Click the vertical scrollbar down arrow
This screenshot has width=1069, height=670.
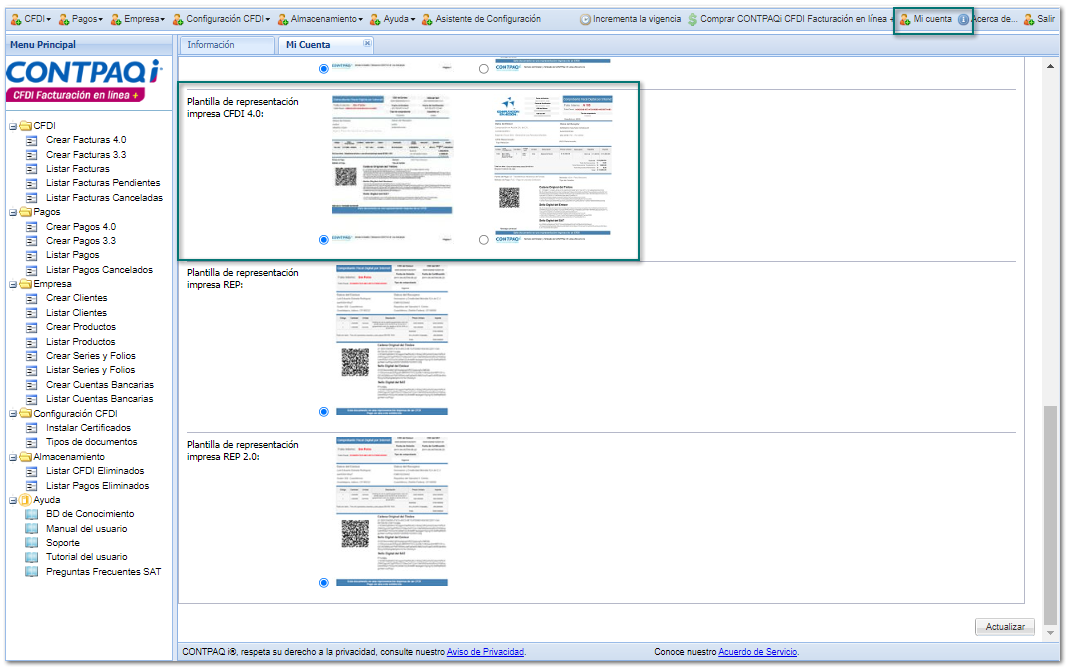pos(1051,633)
